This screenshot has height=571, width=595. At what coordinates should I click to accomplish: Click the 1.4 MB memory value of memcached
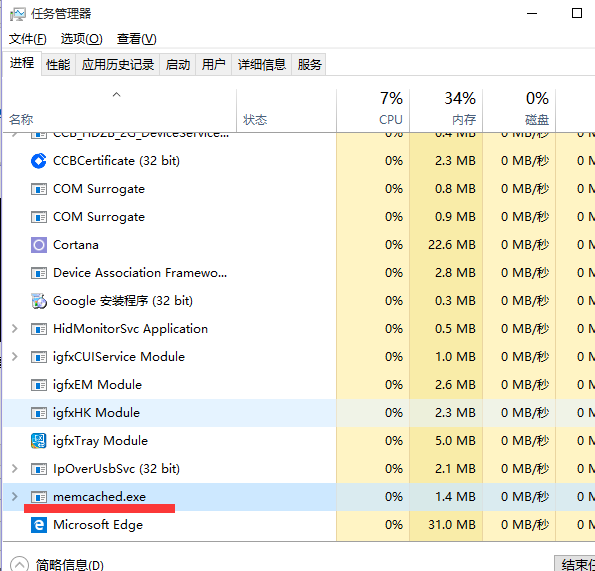455,497
